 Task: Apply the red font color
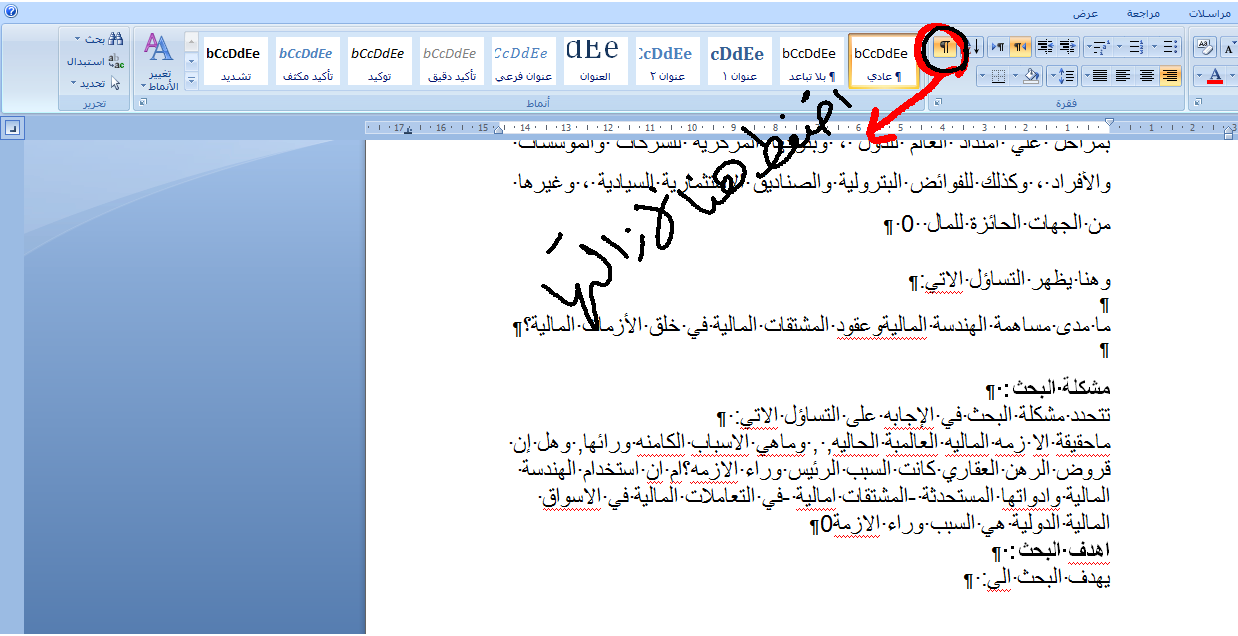click(x=1215, y=76)
